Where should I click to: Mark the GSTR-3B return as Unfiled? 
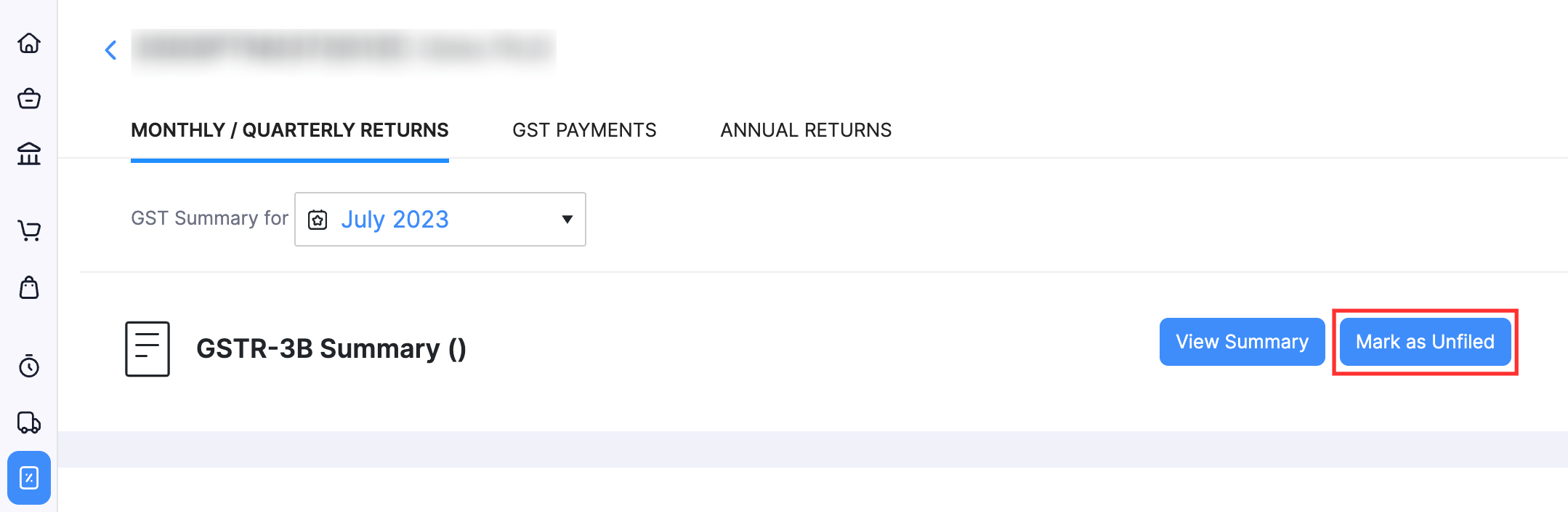coord(1425,342)
